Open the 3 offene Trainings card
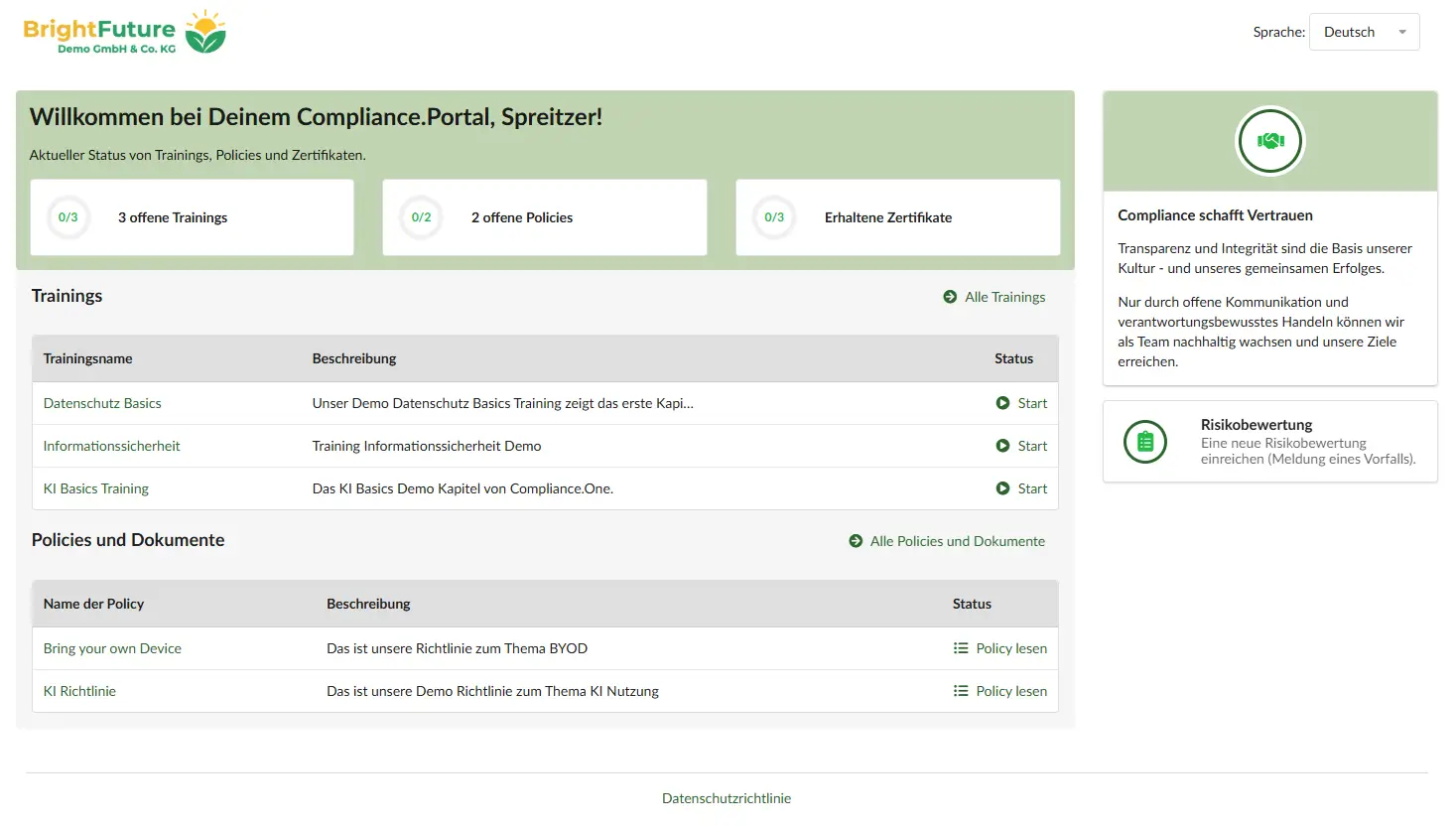The image size is (1456, 829). pyautogui.click(x=192, y=217)
